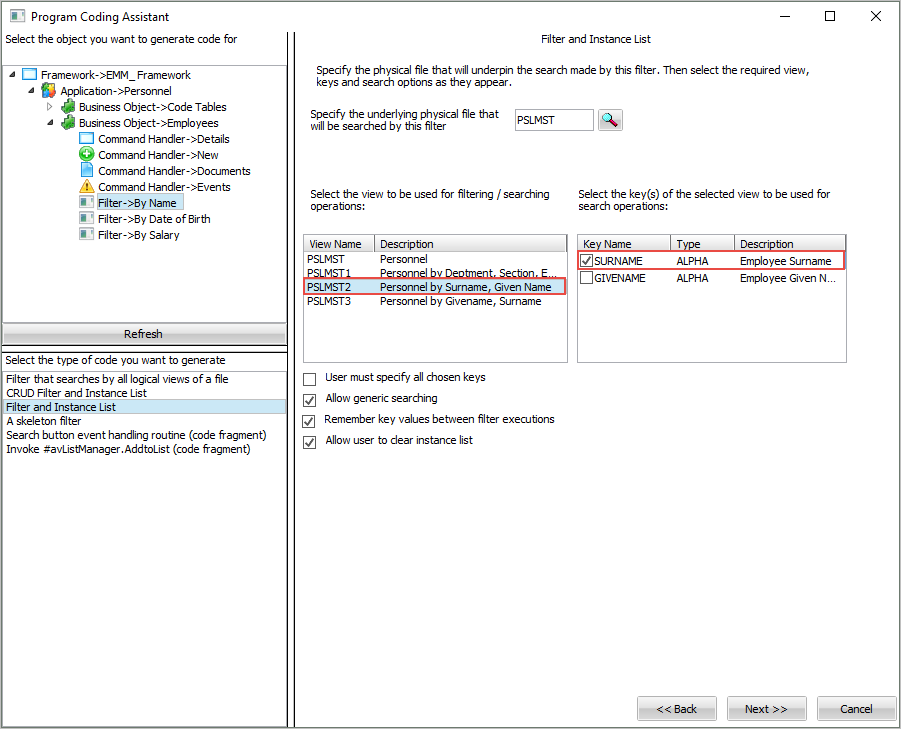901x729 pixels.
Task: Select the PSLMST3 view row
Action: coord(435,301)
